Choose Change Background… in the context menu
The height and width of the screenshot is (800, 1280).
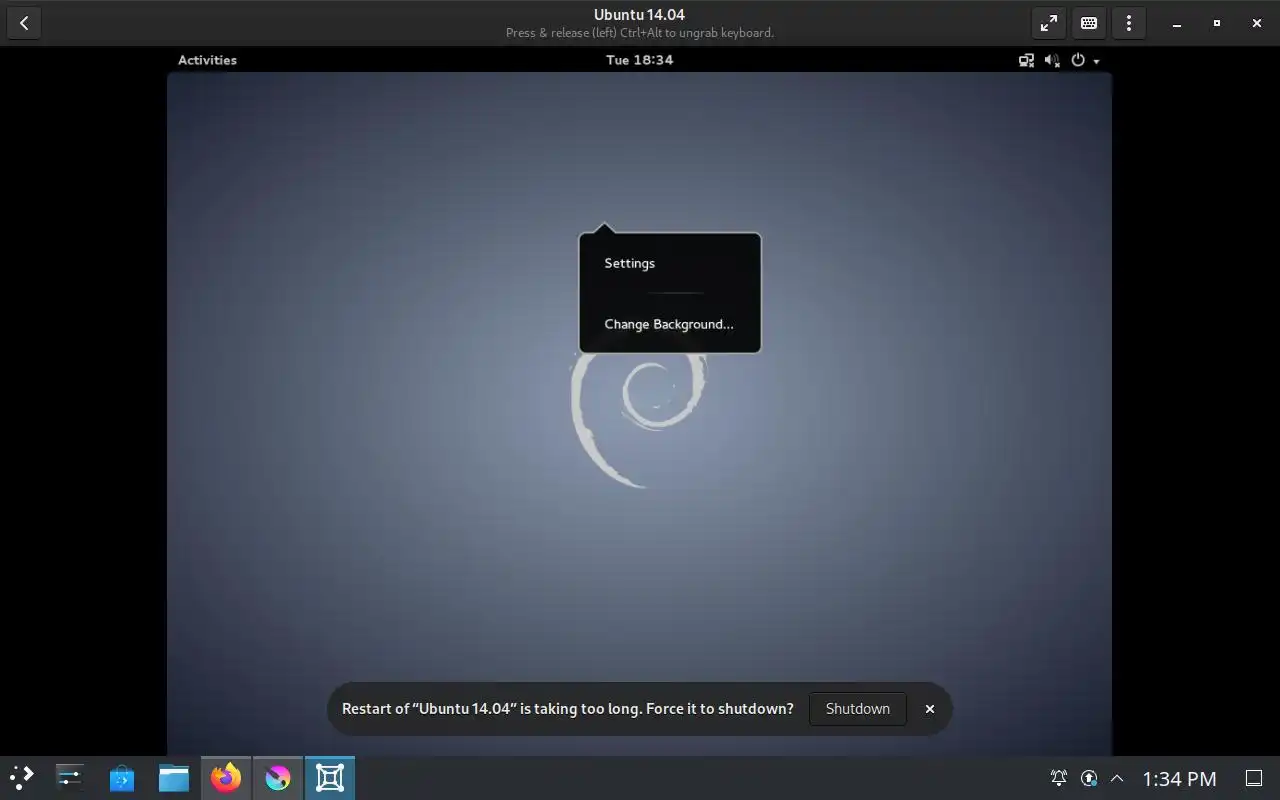click(x=670, y=324)
